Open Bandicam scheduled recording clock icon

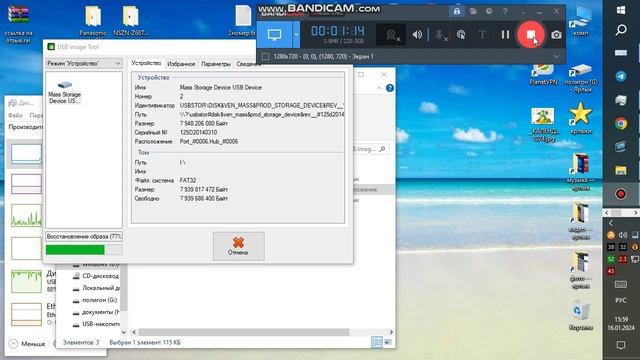pyautogui.click(x=489, y=11)
